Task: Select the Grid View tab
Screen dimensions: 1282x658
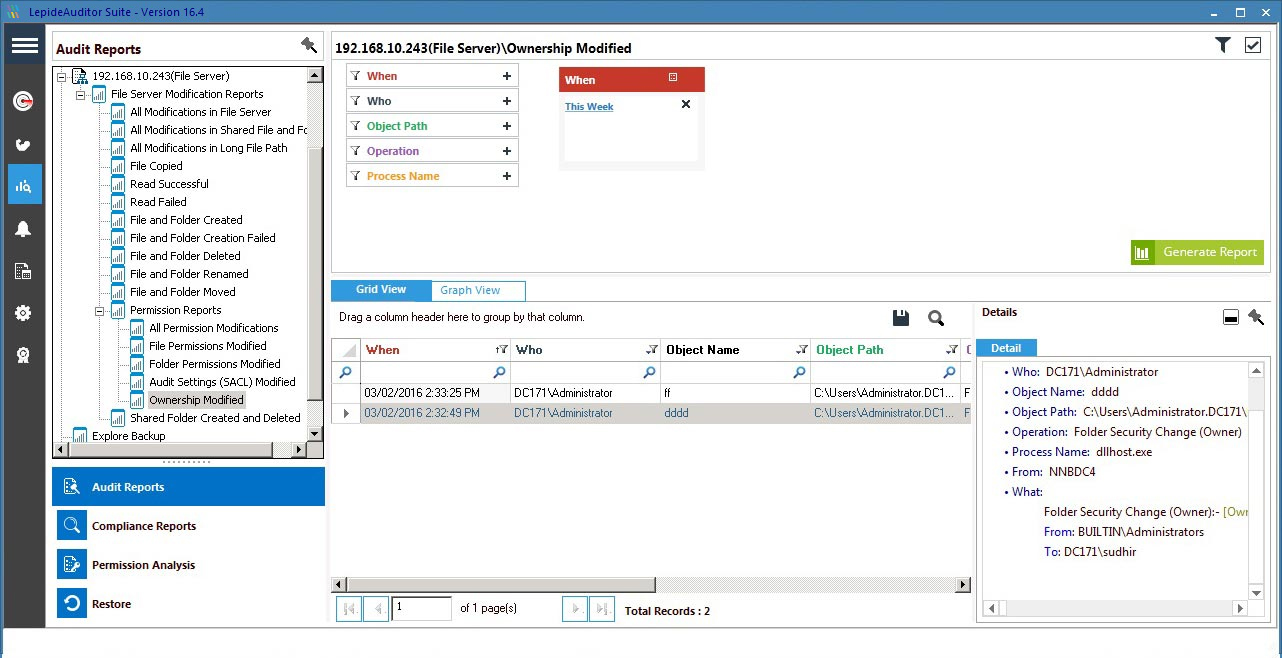Action: coord(381,290)
